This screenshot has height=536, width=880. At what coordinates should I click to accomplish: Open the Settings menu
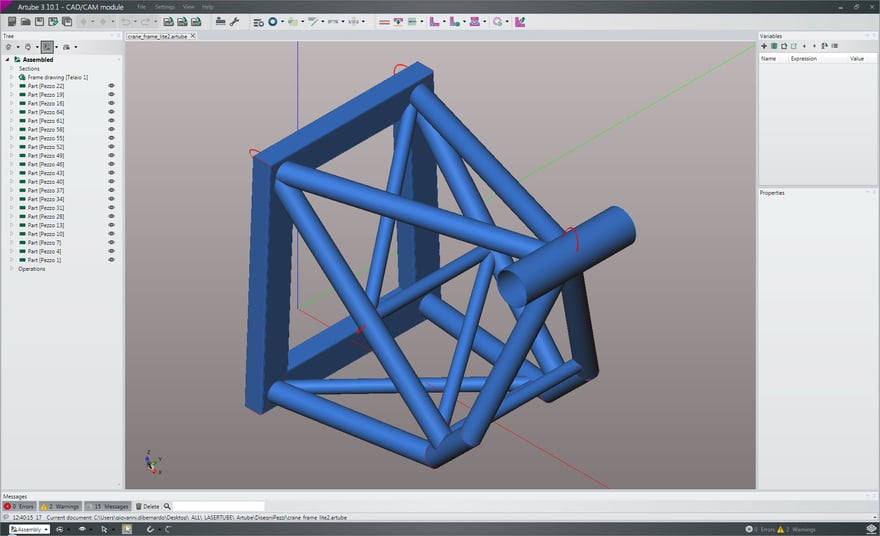pyautogui.click(x=164, y=6)
